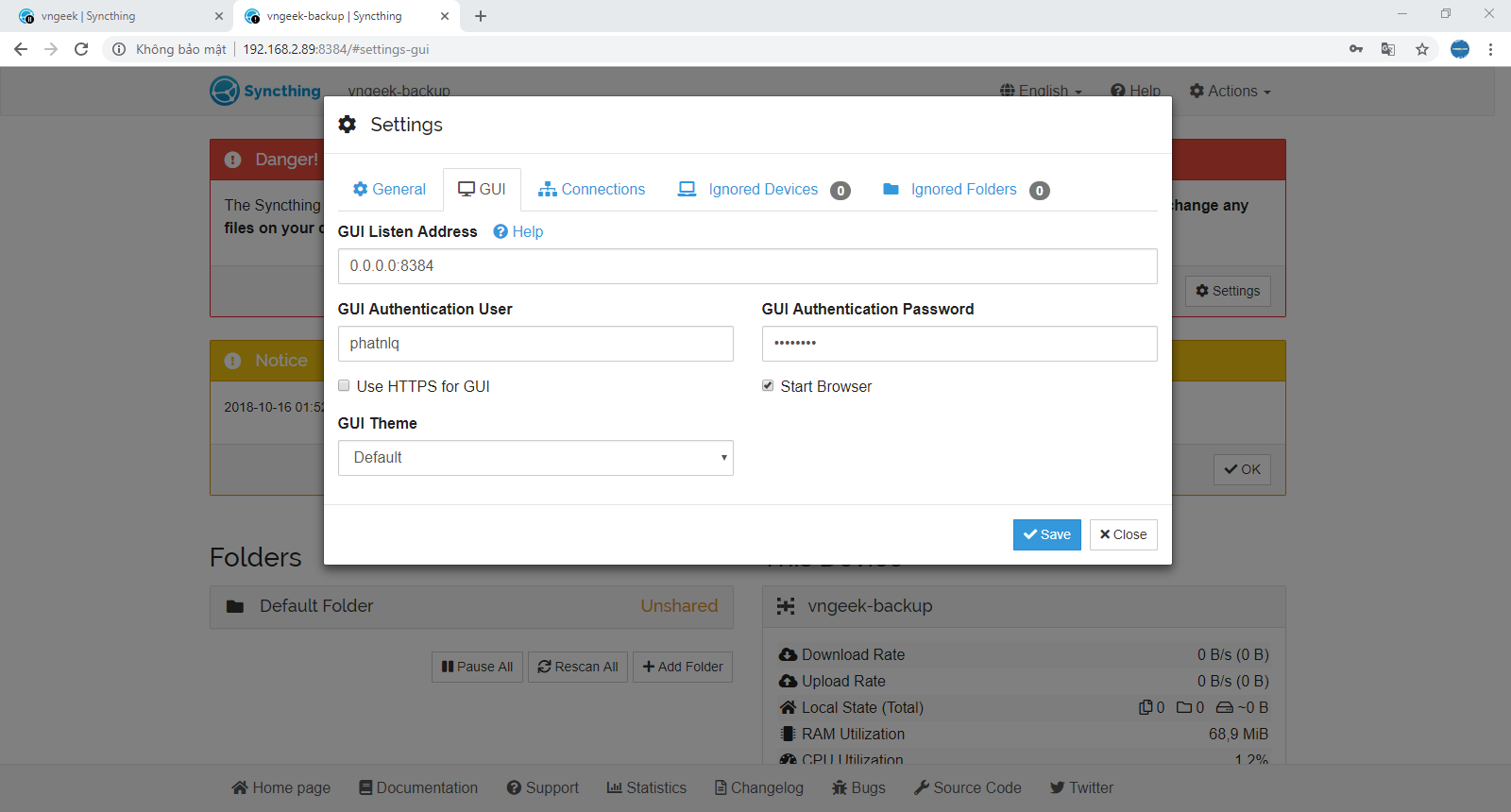Click the Help link beside GUI Listen Address
The width and height of the screenshot is (1511, 812).
coord(518,231)
